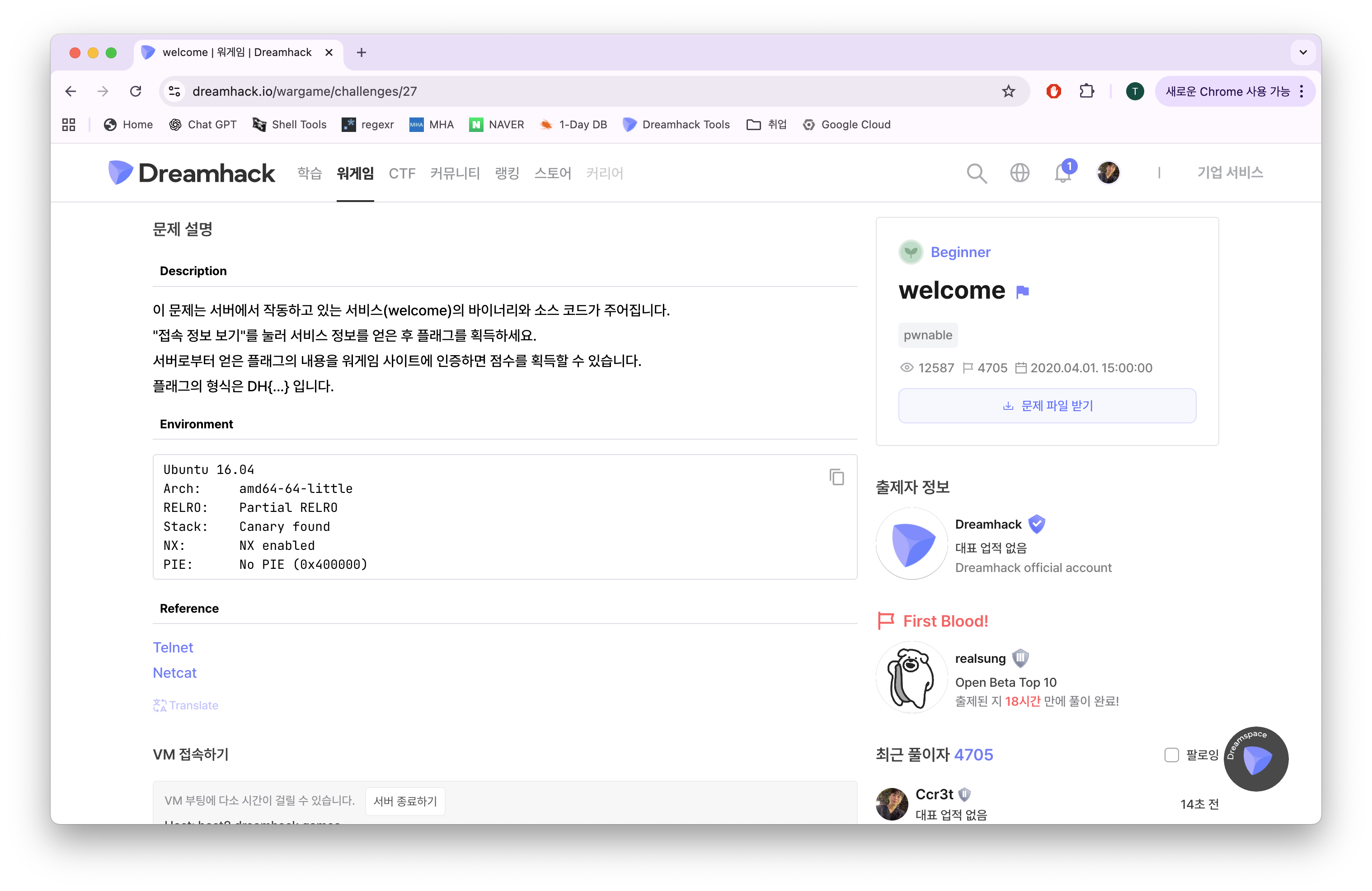The width and height of the screenshot is (1372, 891).
Task: Open Chrome three-dot menu
Action: 1302,91
